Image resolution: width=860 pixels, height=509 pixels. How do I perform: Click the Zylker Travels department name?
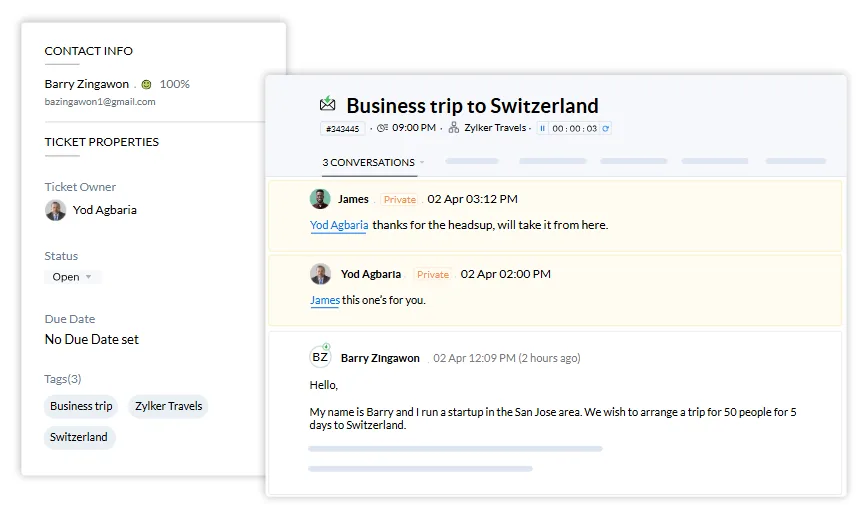(495, 128)
